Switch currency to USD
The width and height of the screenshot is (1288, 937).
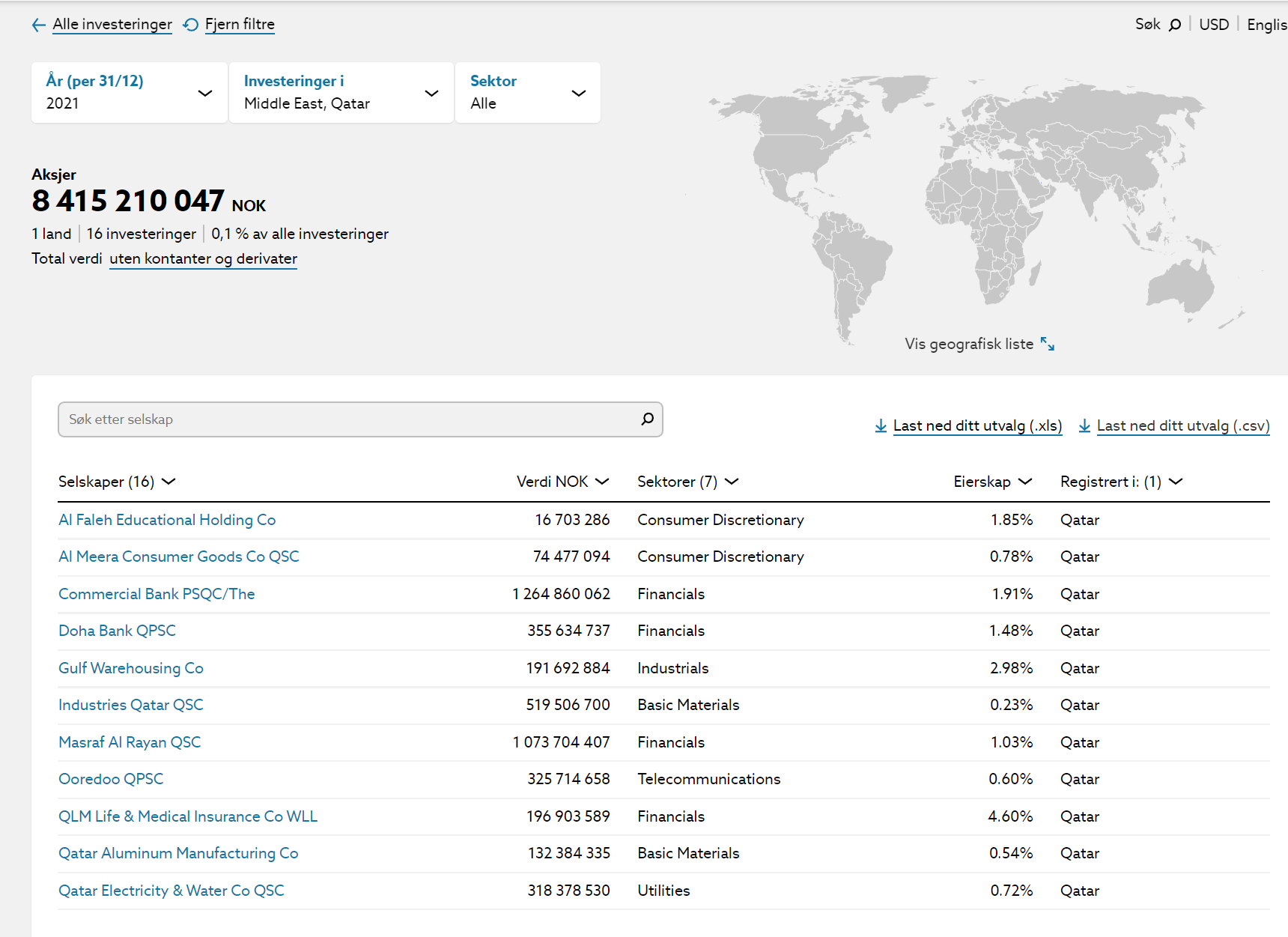[1213, 25]
